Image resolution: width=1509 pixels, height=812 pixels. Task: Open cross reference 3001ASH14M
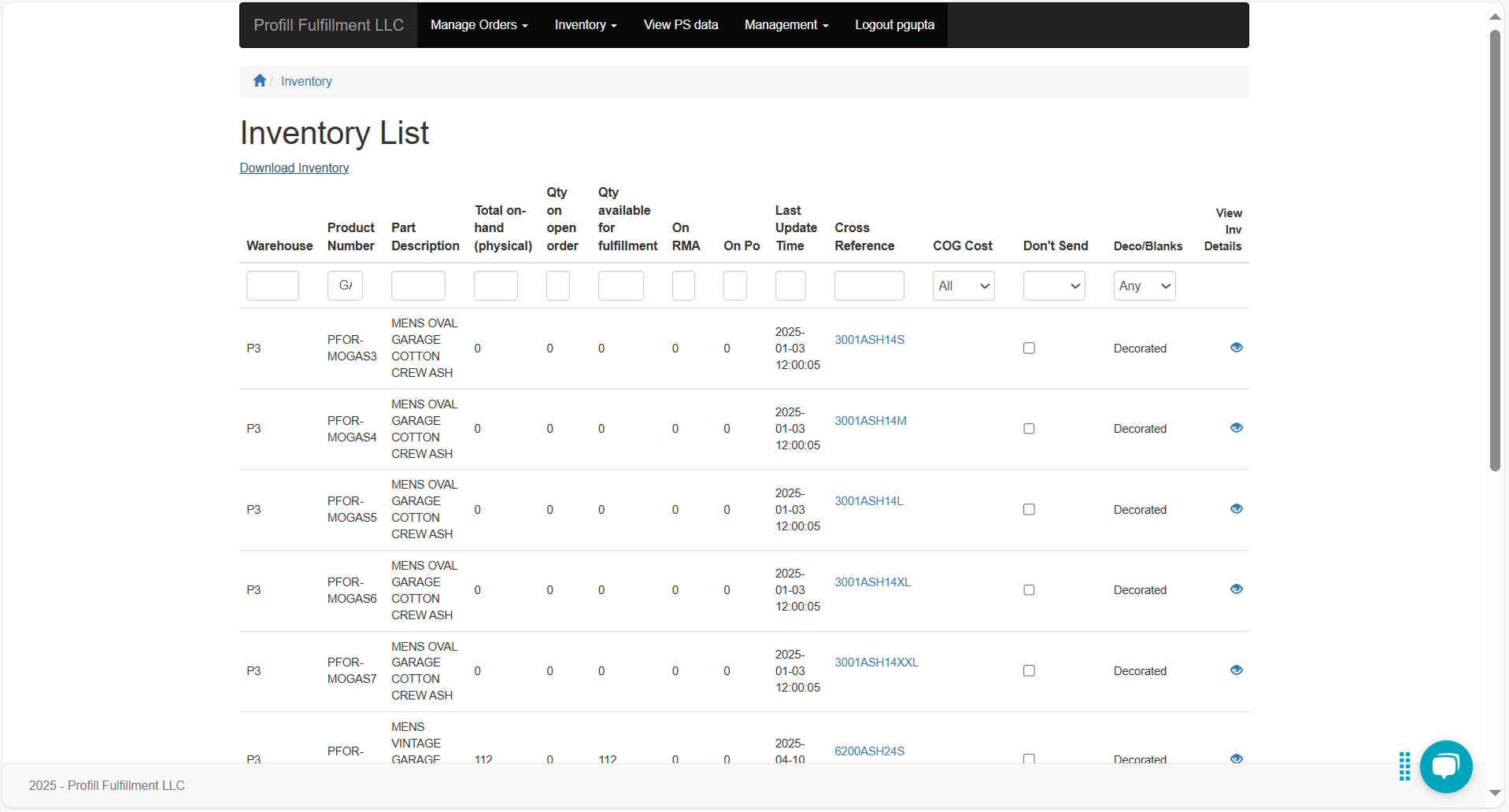pyautogui.click(x=871, y=421)
